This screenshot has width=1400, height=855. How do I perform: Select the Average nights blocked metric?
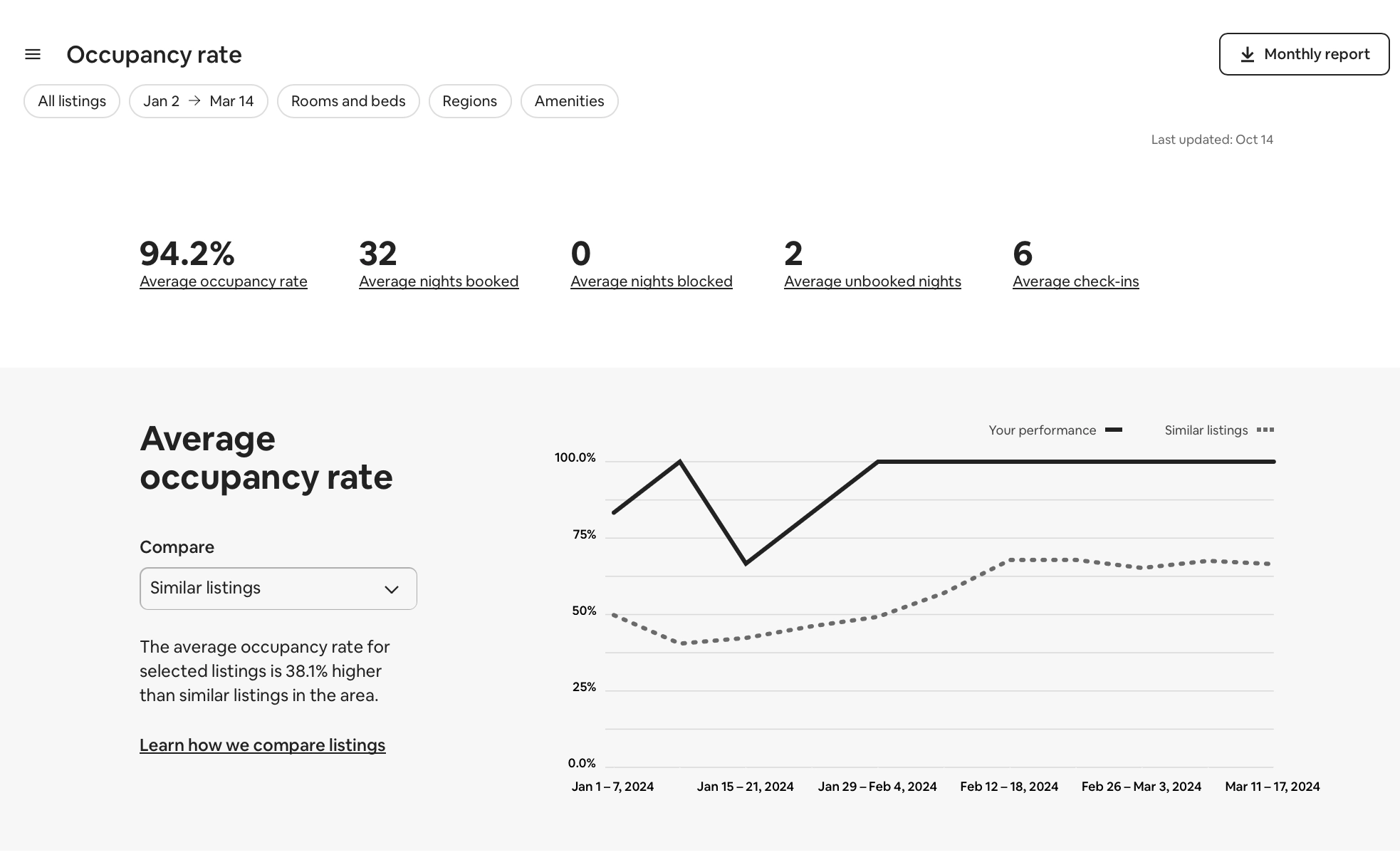[x=651, y=281]
